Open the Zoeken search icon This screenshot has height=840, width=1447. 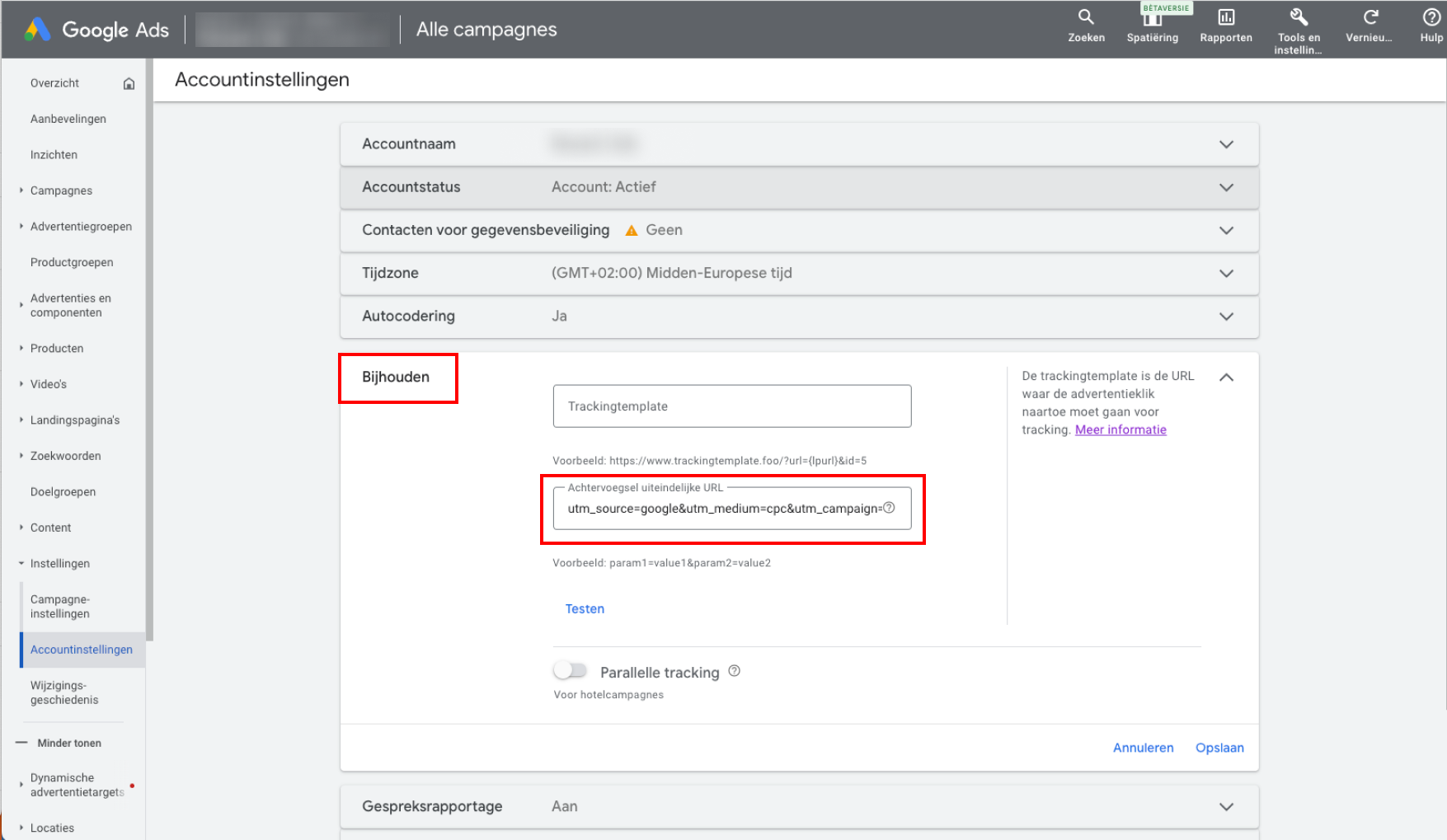pyautogui.click(x=1086, y=16)
